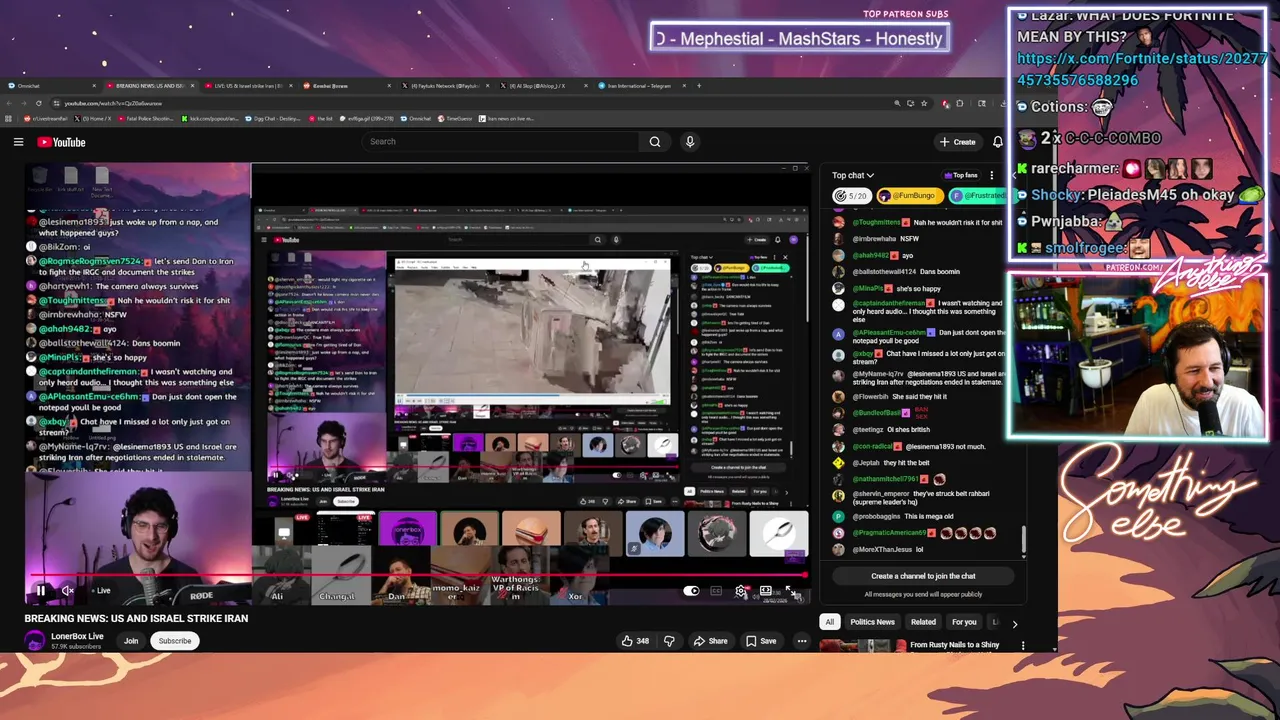
Task: Open the From Rusty Nails to a Shiny video
Action: (x=954, y=645)
